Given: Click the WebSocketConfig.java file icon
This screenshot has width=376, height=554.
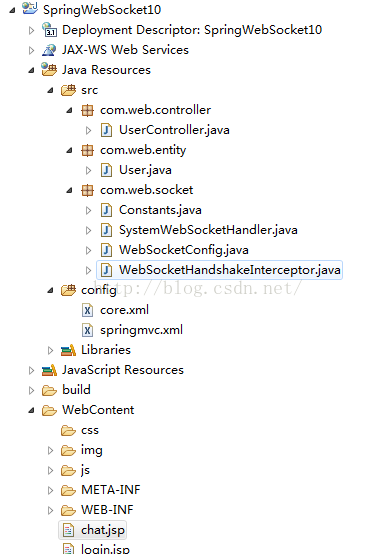Looking at the screenshot, I should (x=106, y=250).
